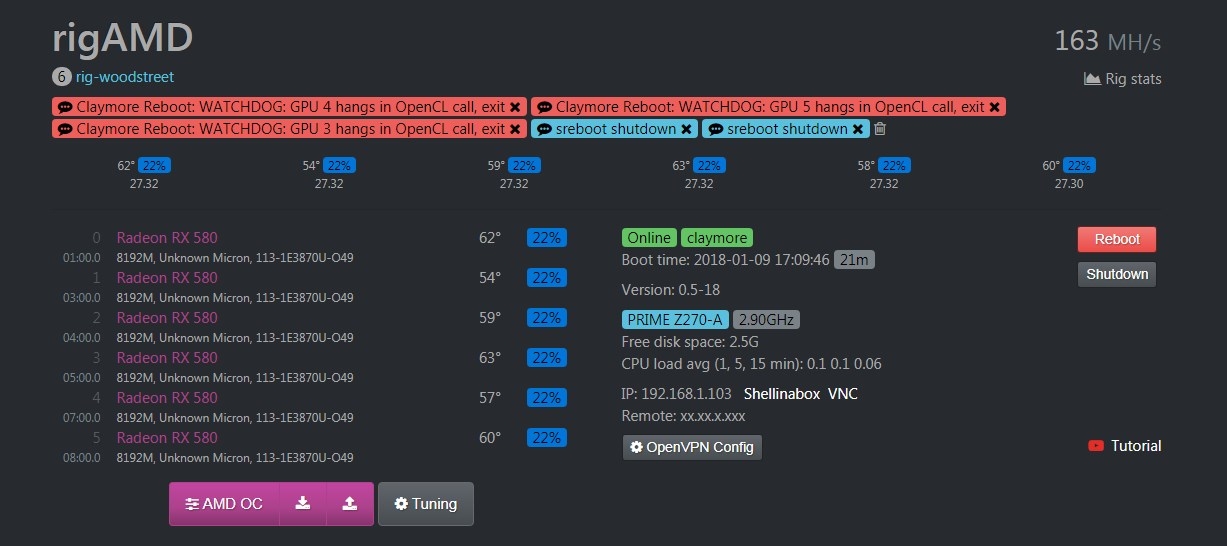Click the rigAMD rig title
The image size is (1227, 546).
pos(122,38)
